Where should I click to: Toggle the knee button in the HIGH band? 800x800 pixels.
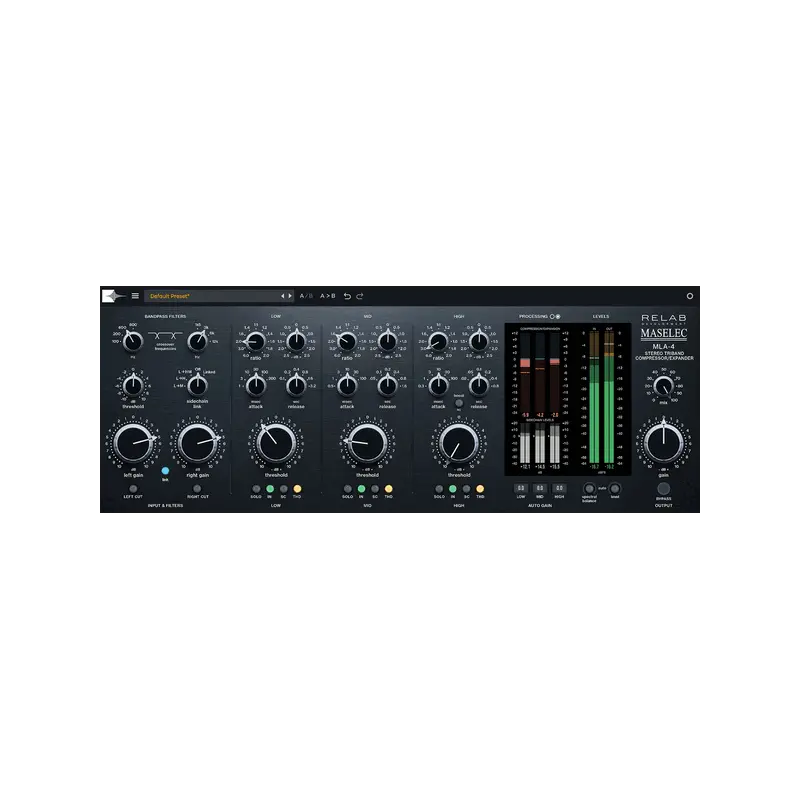click(x=459, y=403)
